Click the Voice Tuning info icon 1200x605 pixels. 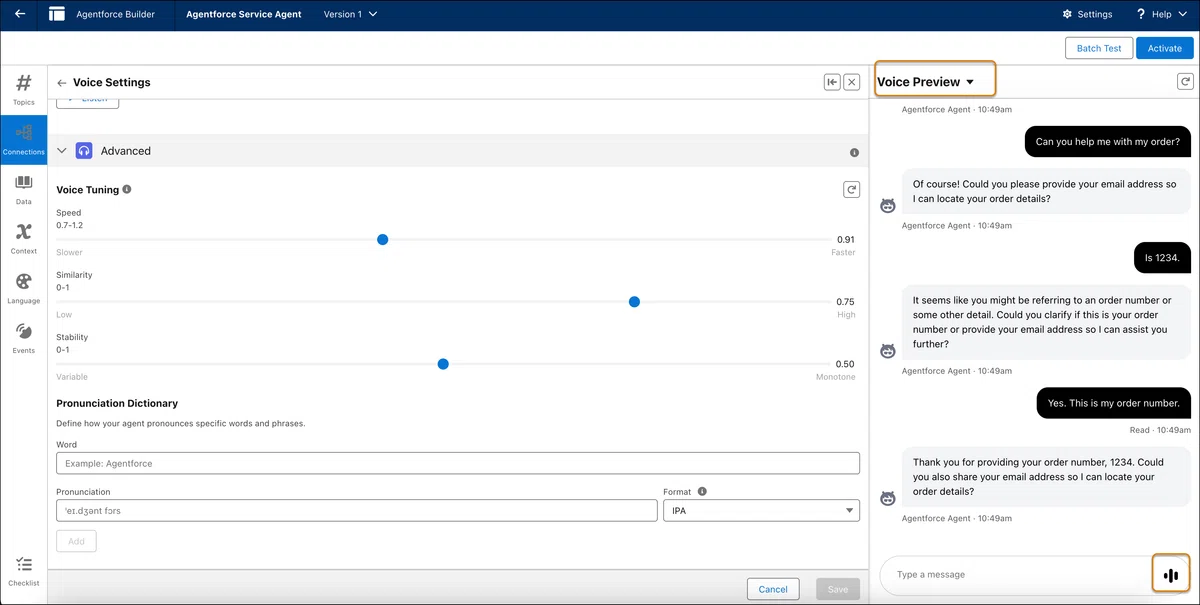(127, 189)
